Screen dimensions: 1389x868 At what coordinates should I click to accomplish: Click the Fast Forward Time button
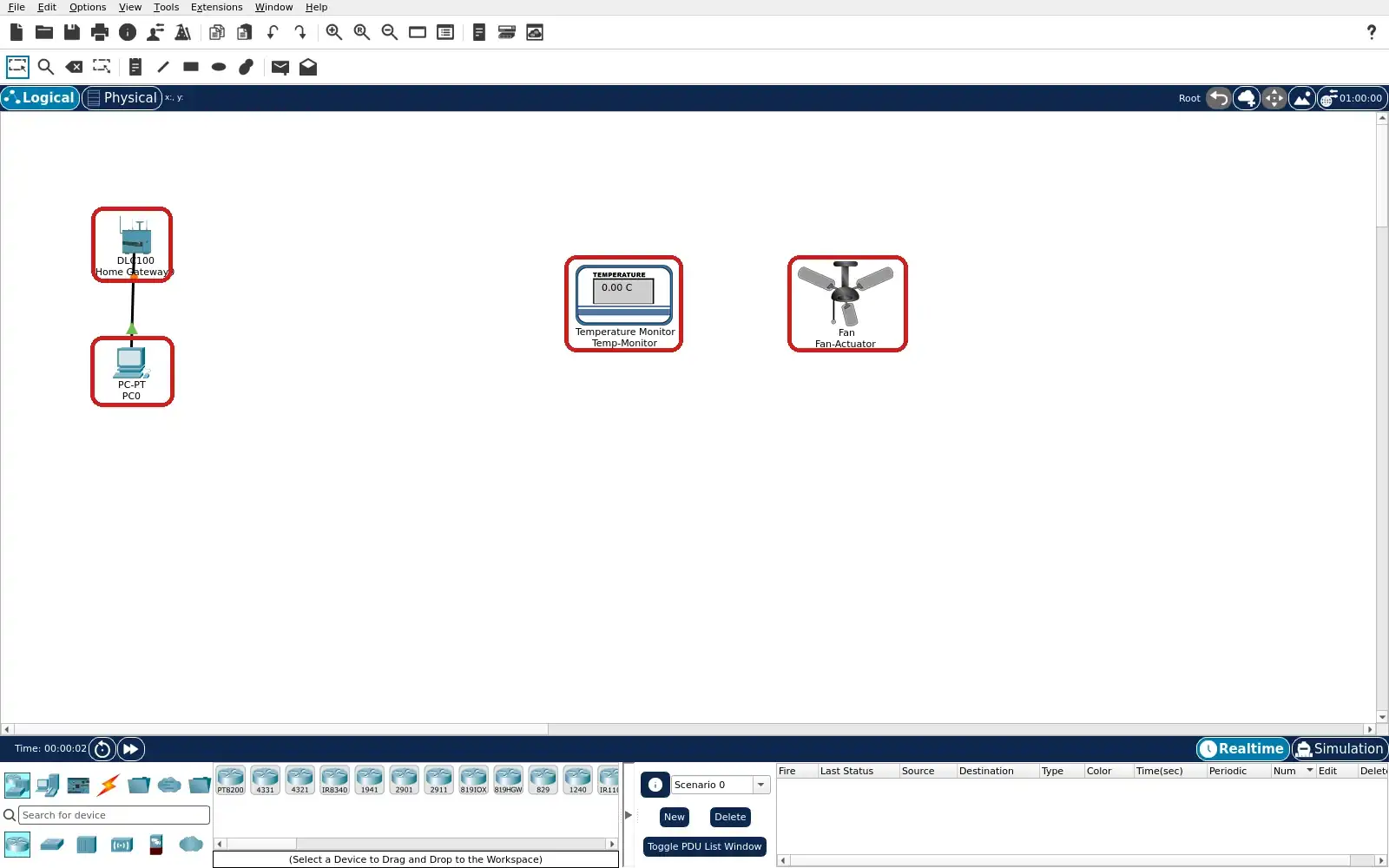(x=131, y=749)
